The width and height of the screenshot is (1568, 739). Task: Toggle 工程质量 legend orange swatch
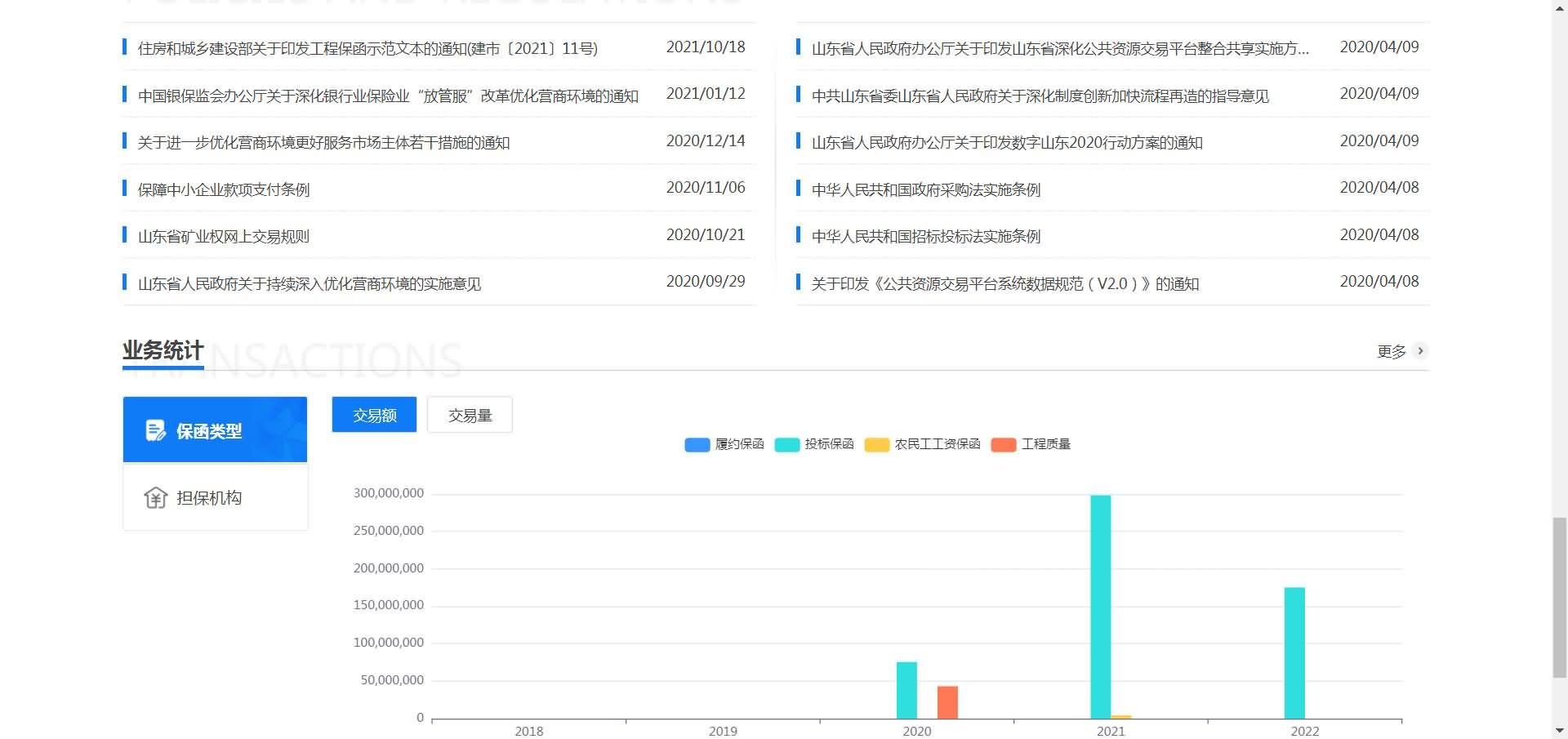click(x=1003, y=444)
